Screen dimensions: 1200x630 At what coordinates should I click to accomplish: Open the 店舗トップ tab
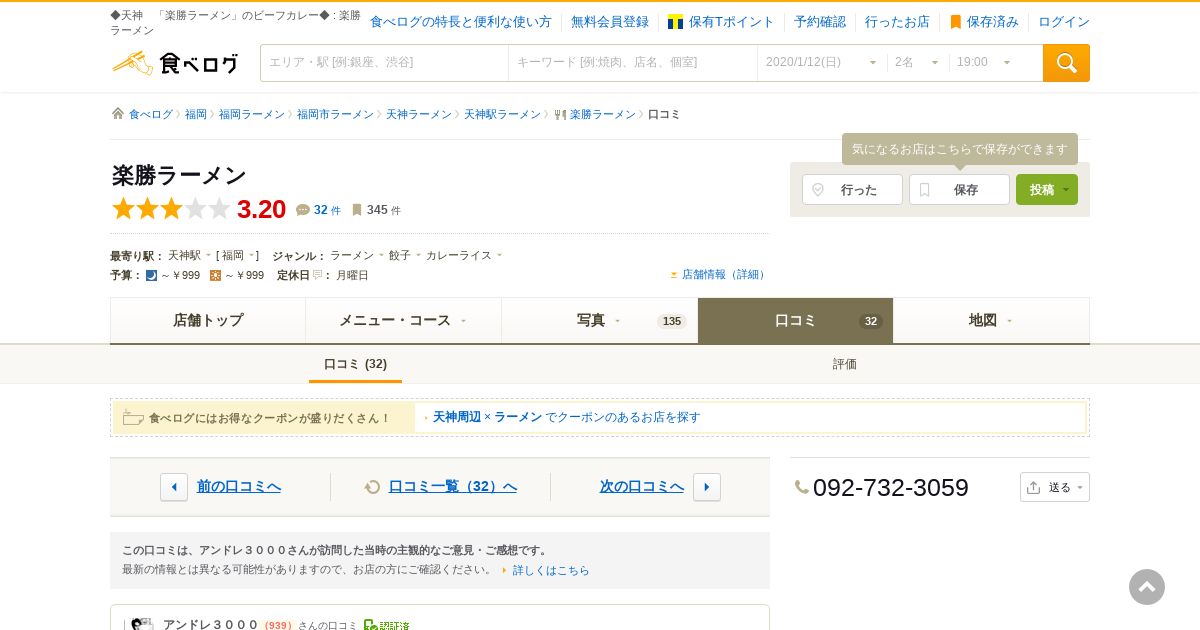pos(208,320)
